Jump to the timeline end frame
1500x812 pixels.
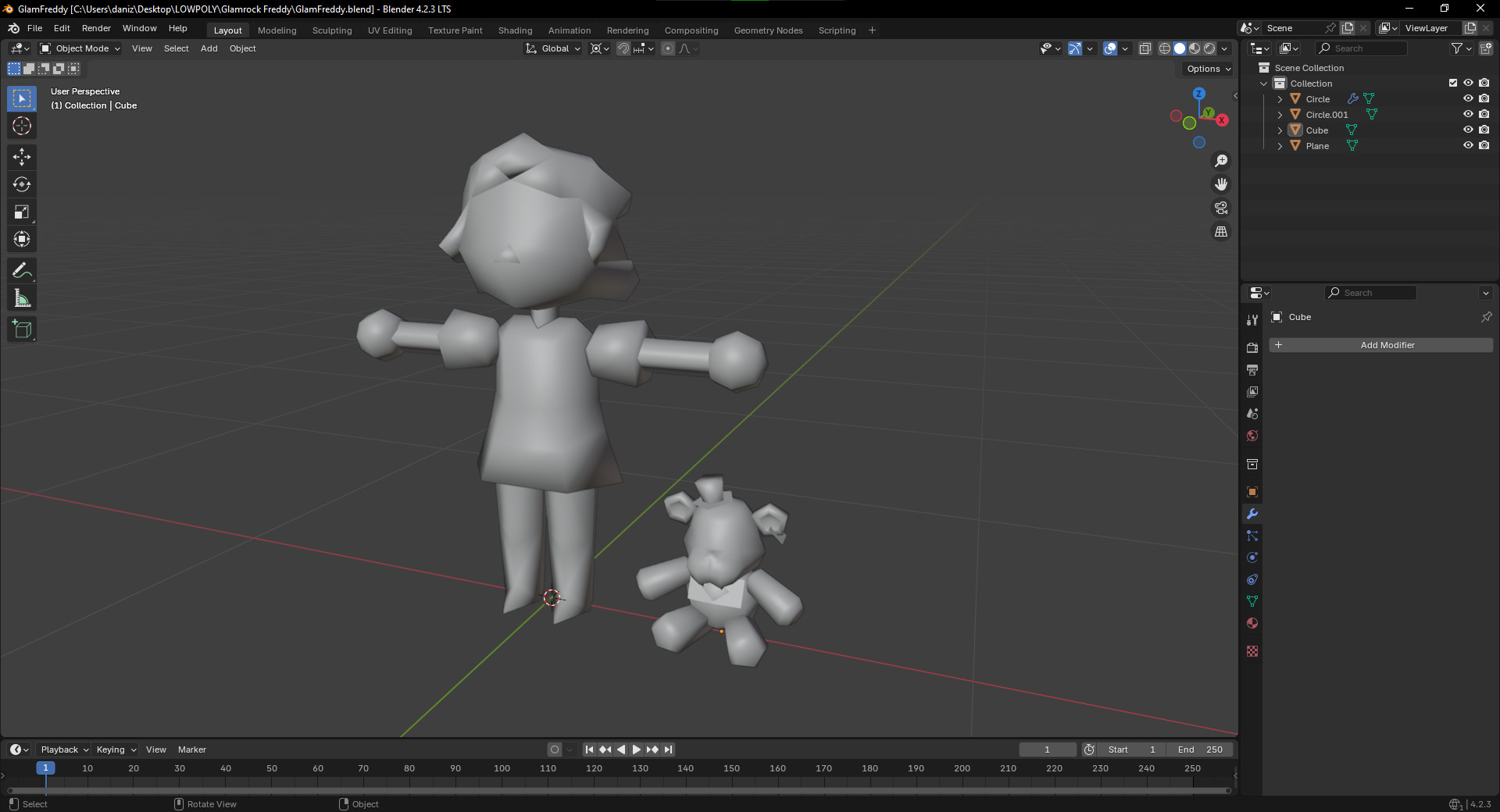point(669,750)
